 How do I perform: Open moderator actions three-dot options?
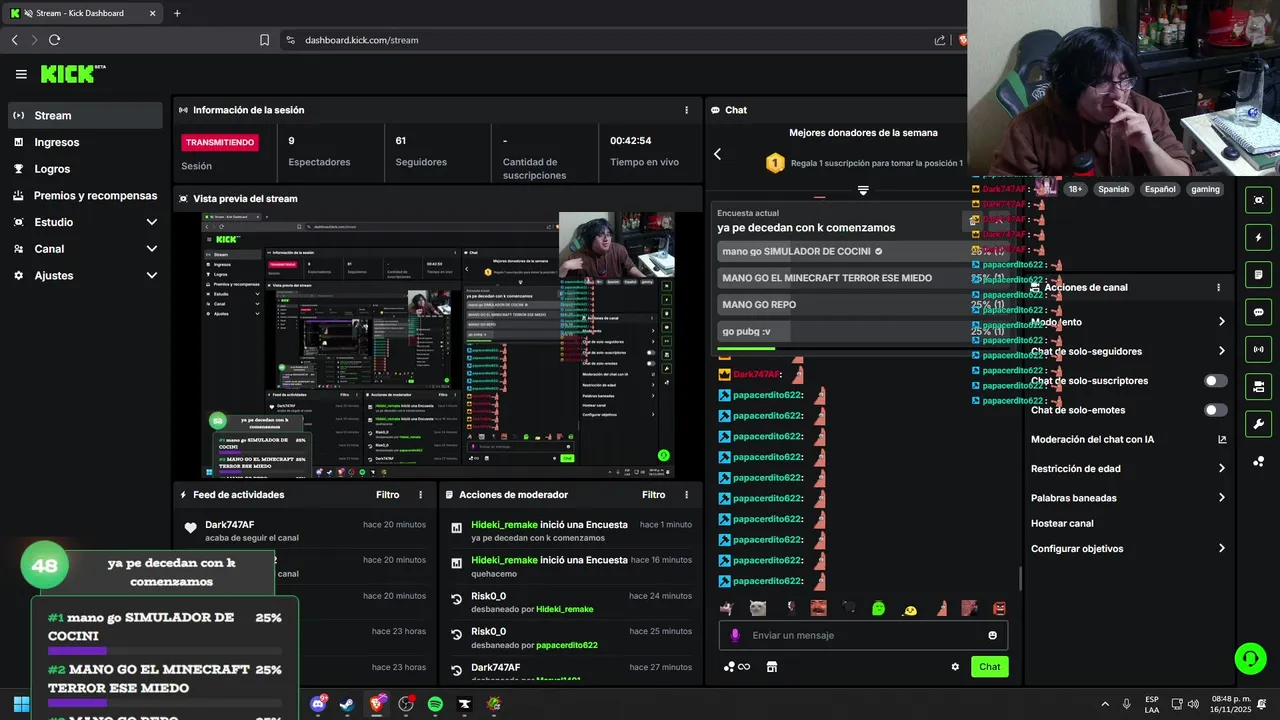[x=686, y=495]
